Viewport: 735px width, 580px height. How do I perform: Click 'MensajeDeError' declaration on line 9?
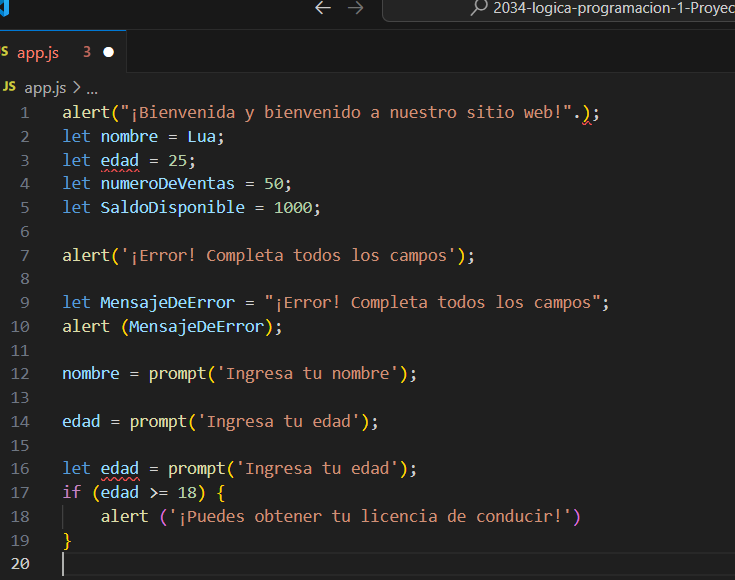[x=167, y=303]
